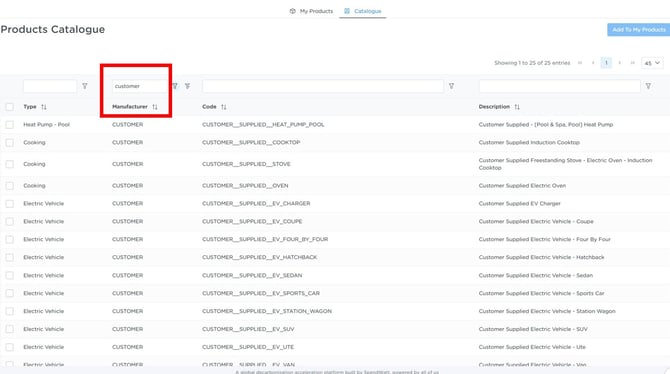Go to the first page of entries
This screenshot has height=374, width=670.
click(580, 63)
